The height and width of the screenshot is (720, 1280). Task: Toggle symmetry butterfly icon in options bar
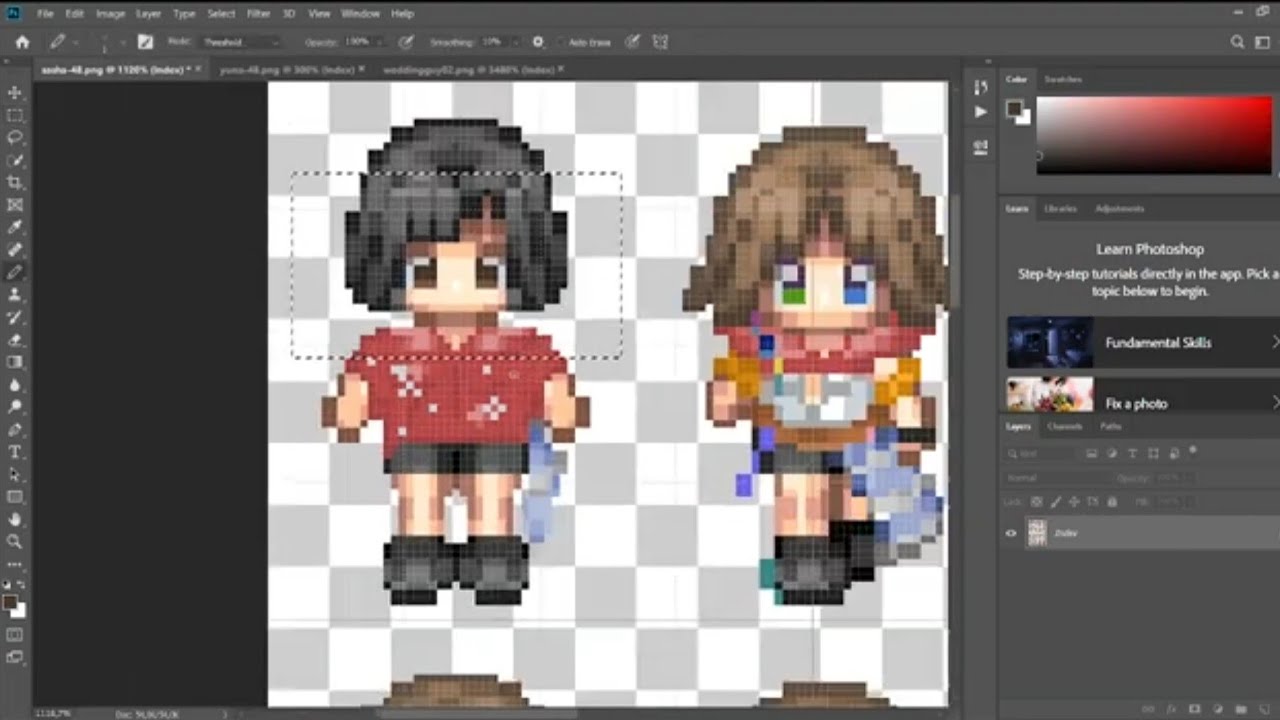point(660,42)
